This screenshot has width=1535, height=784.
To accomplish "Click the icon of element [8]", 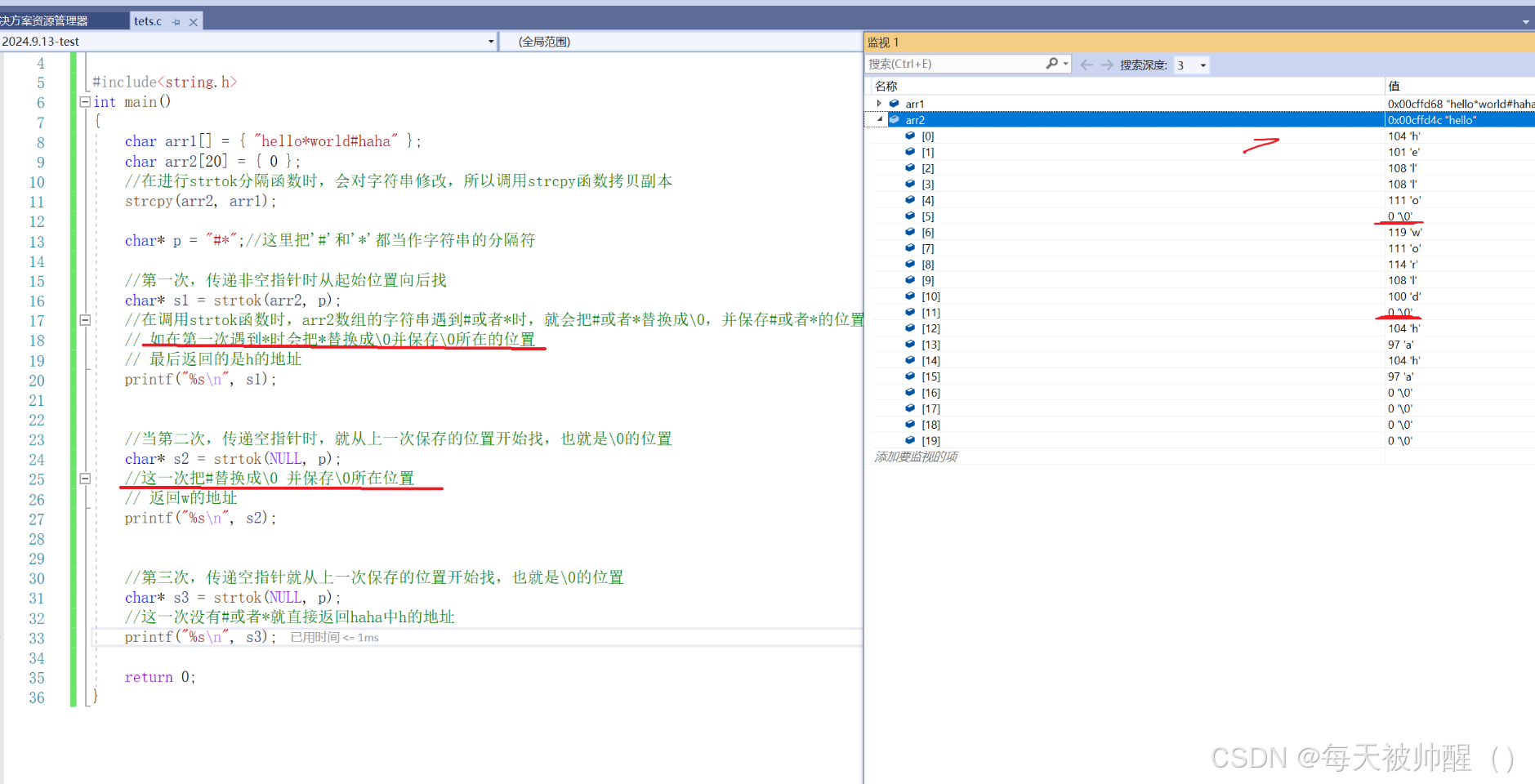I will pos(910,264).
